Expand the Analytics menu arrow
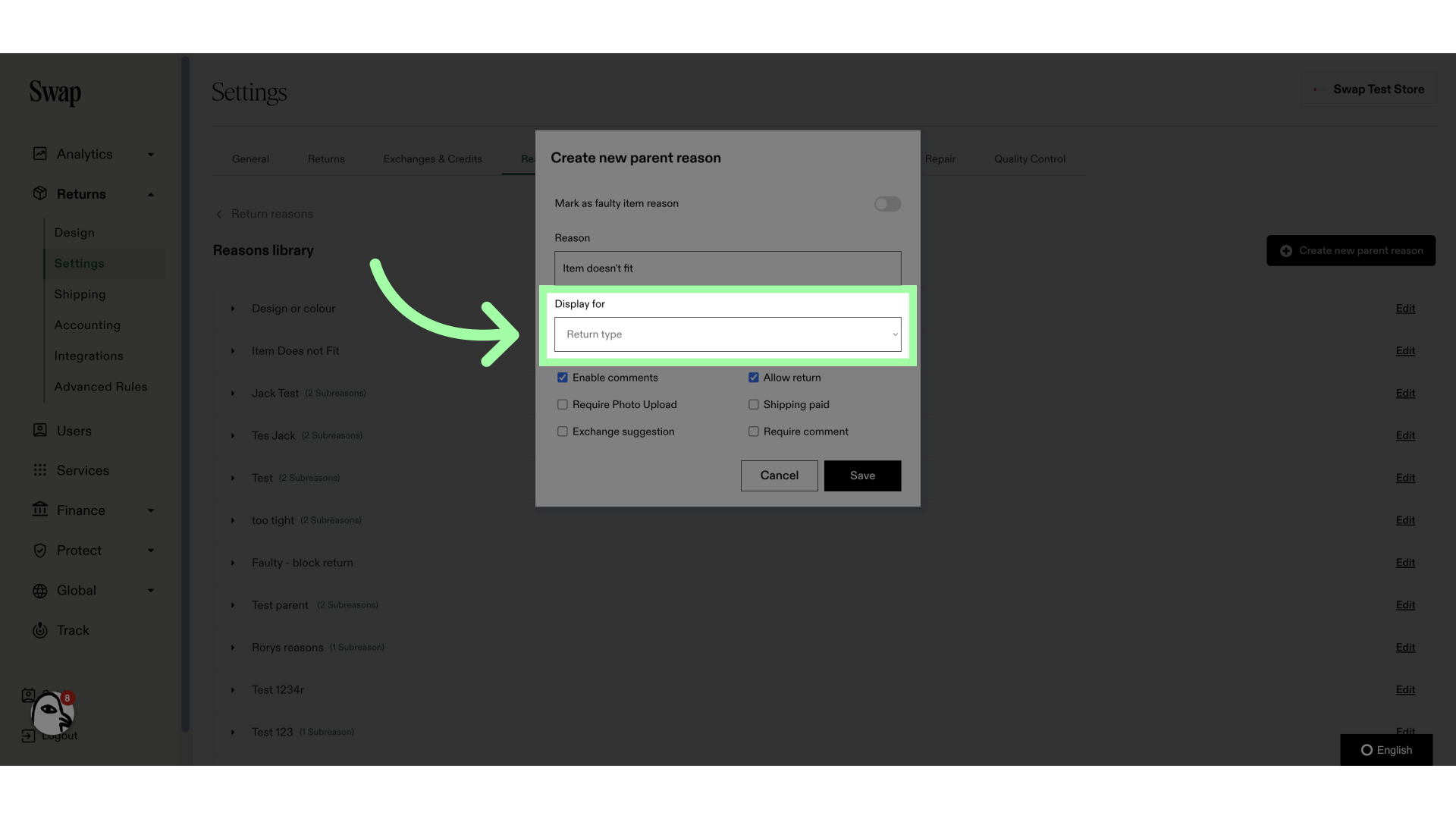Viewport: 1456px width, 819px height. point(151,155)
